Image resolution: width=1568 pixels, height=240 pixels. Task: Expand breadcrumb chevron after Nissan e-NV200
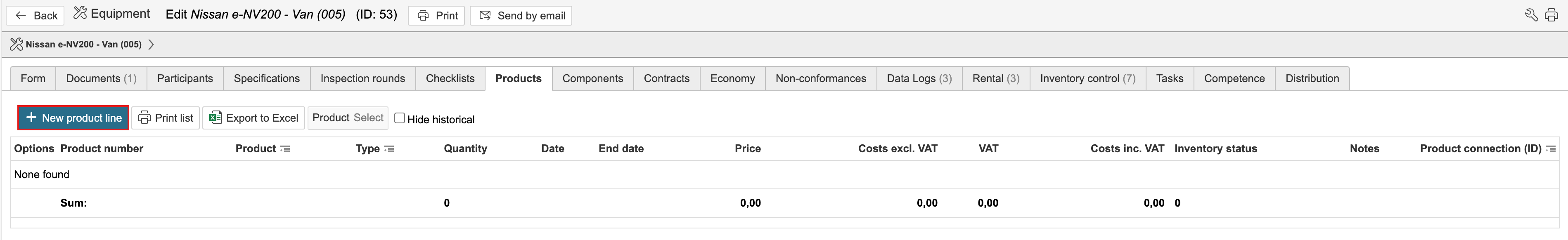(x=151, y=45)
